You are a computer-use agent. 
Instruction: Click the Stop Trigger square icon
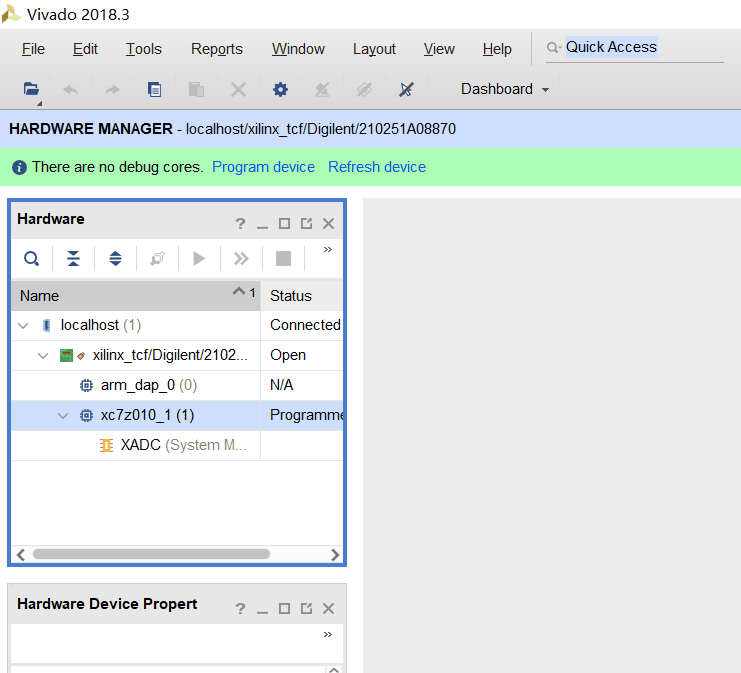click(283, 259)
